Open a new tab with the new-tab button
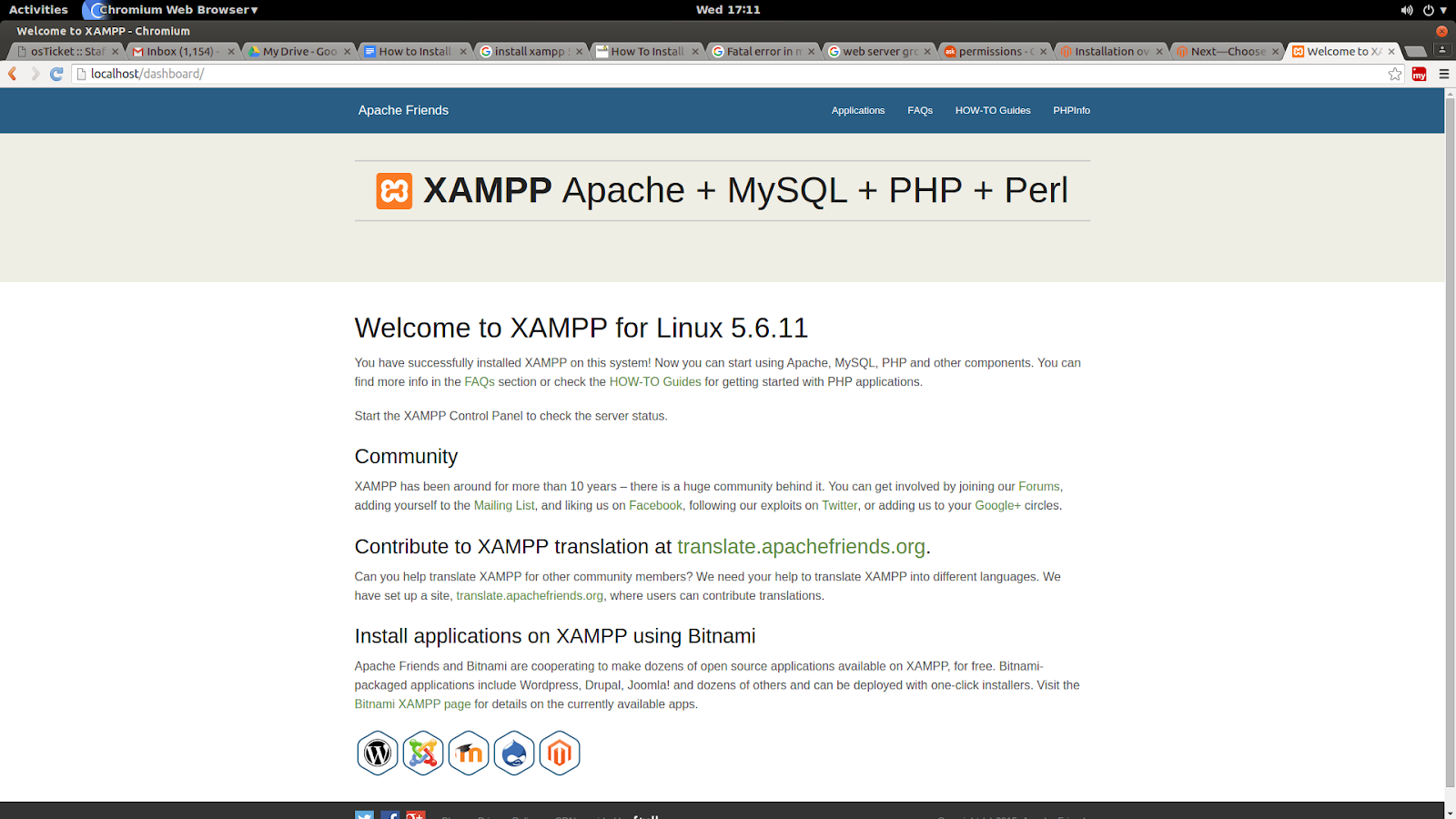 point(1415,52)
